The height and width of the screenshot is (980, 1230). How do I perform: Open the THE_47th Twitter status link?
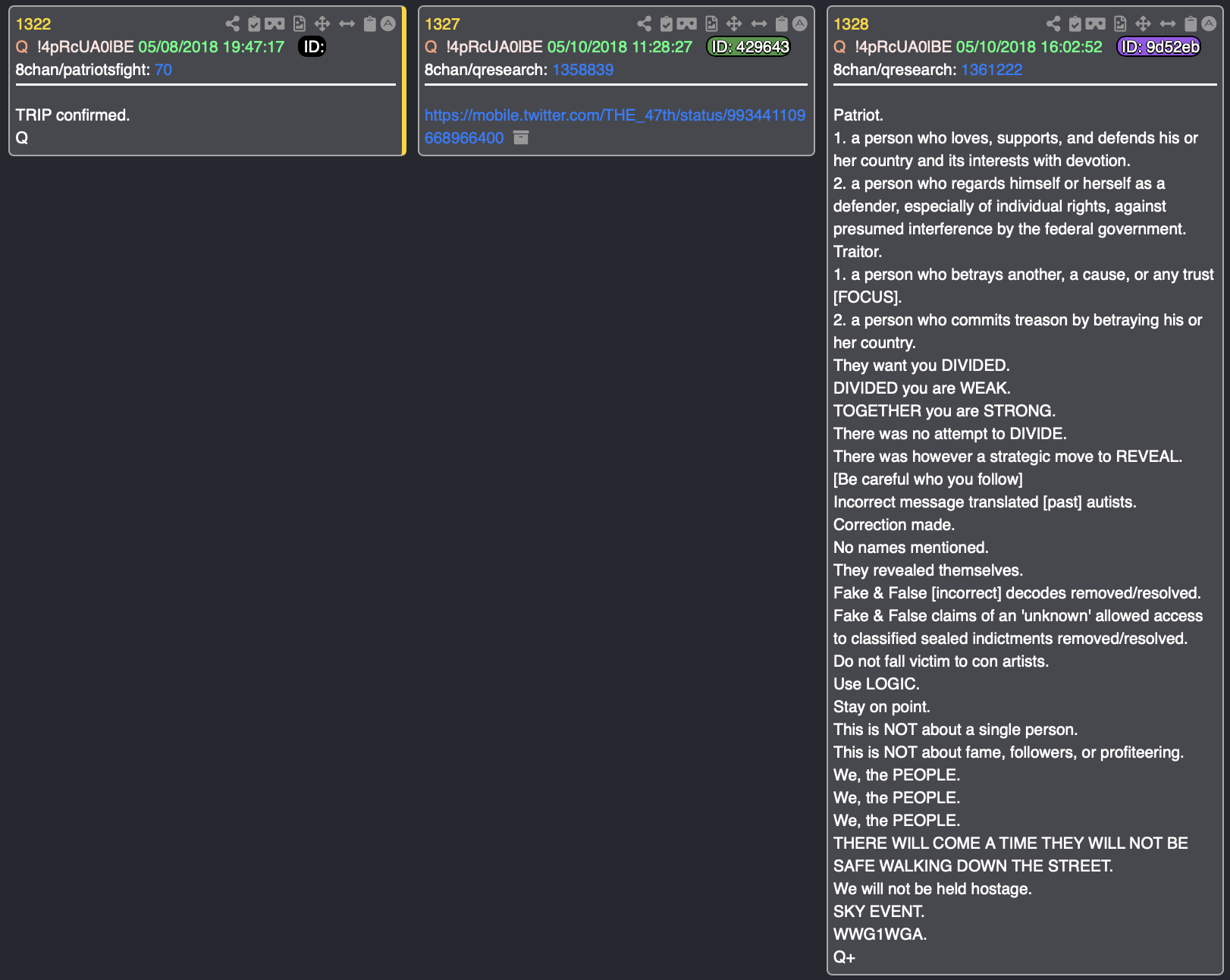tap(615, 126)
